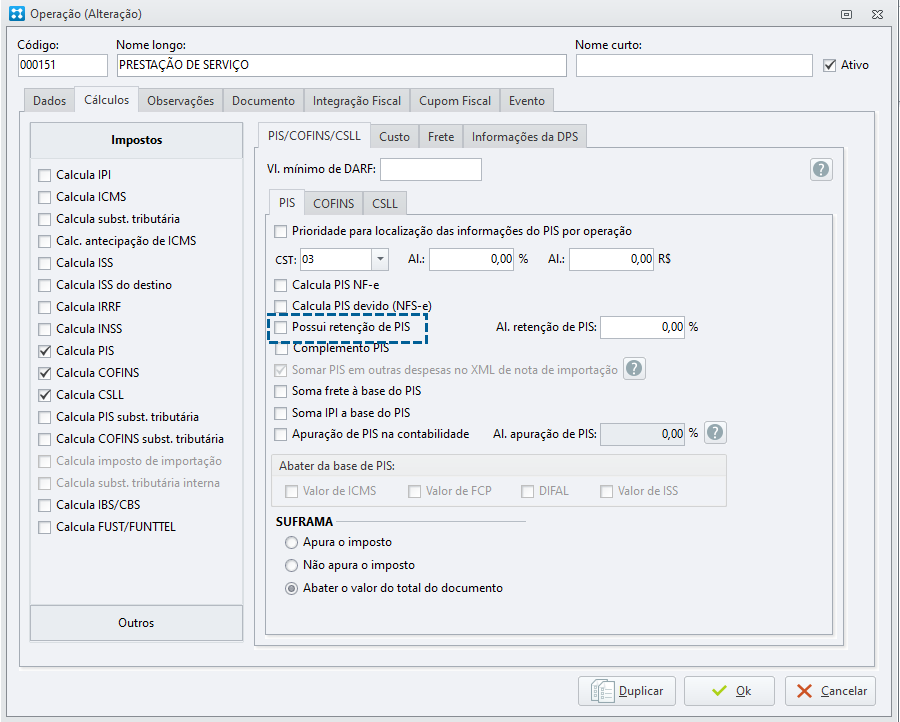The image size is (900, 722).
Task: Click the Al. retenção de PIS field
Action: (x=642, y=327)
